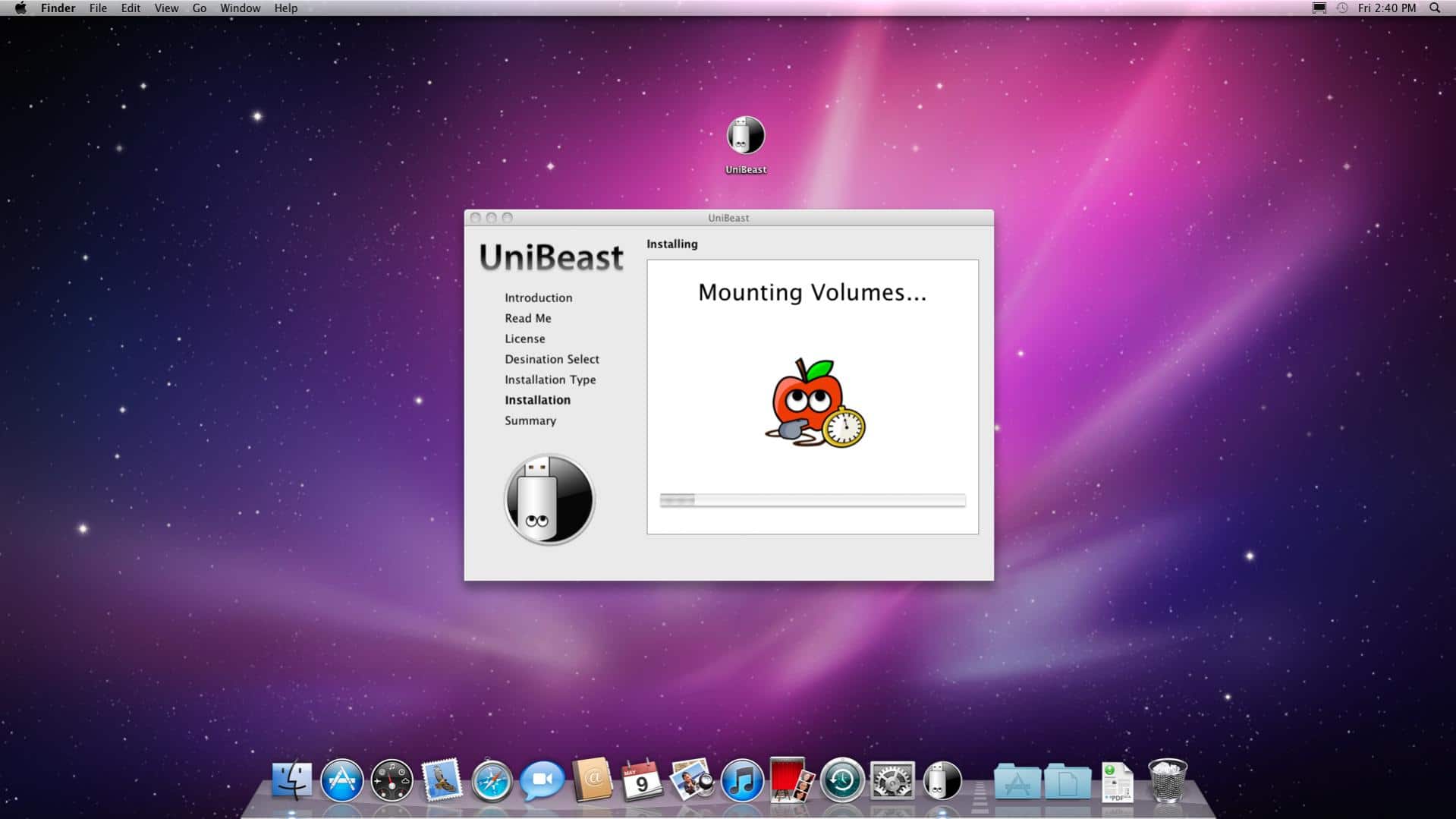Click the display menu bar icon

tap(1319, 8)
